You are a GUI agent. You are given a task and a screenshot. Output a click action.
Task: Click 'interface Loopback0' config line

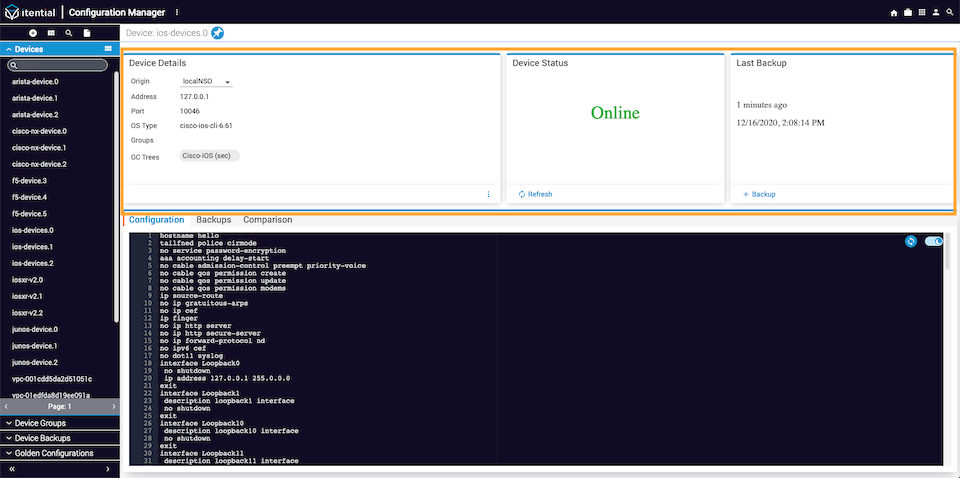[x=200, y=364]
